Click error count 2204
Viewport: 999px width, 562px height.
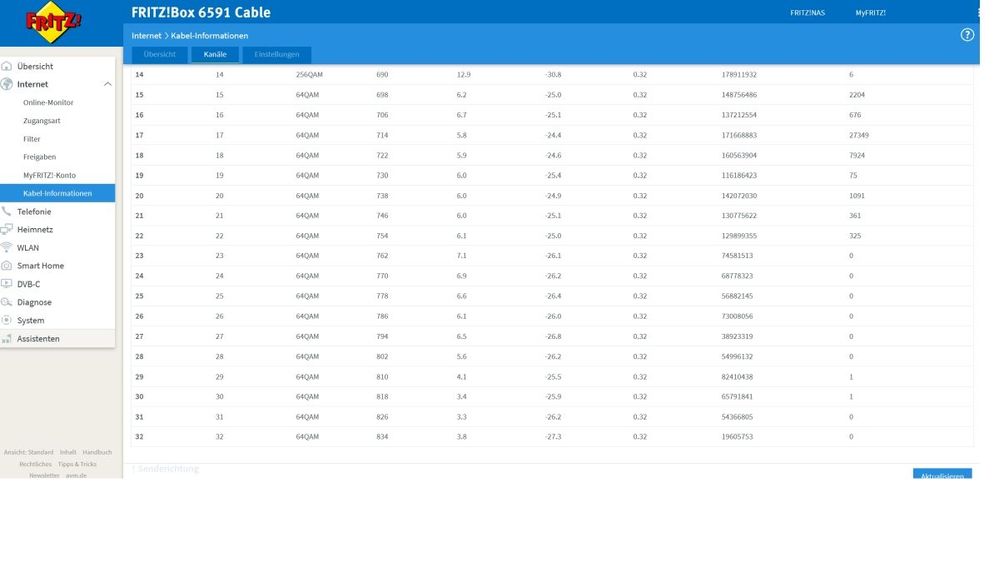pyautogui.click(x=857, y=95)
